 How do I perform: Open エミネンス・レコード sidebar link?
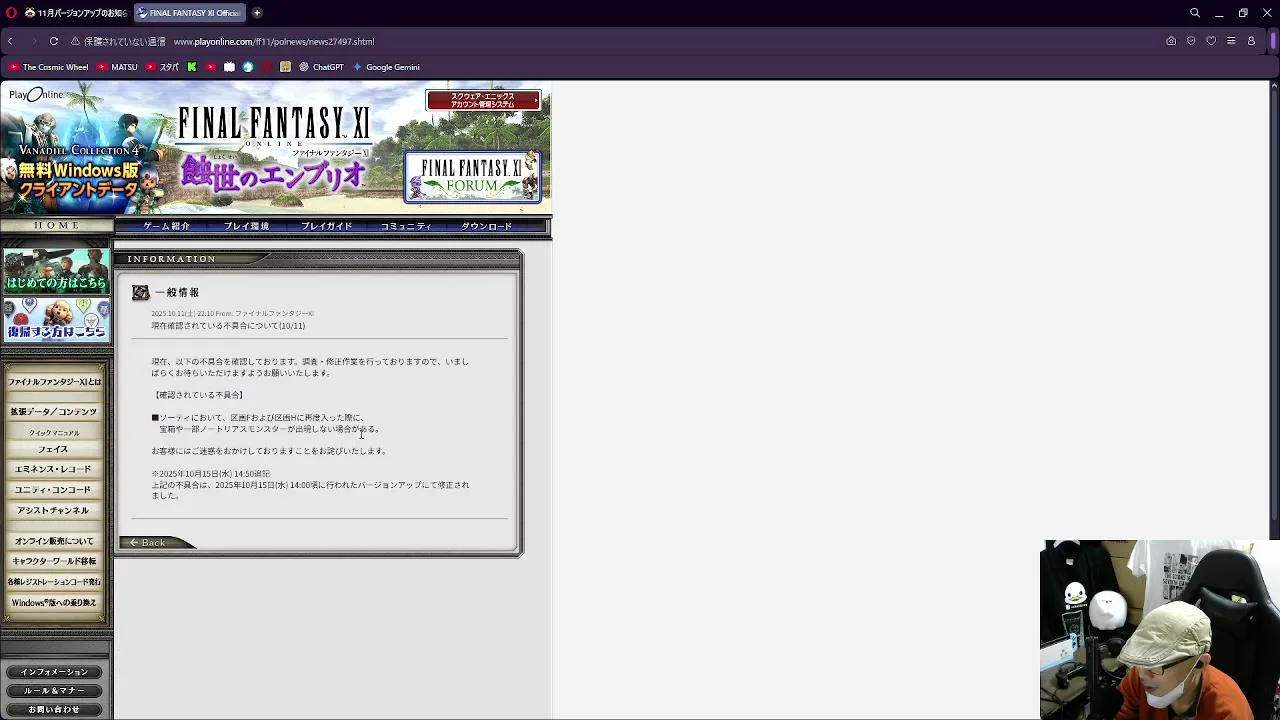54,469
